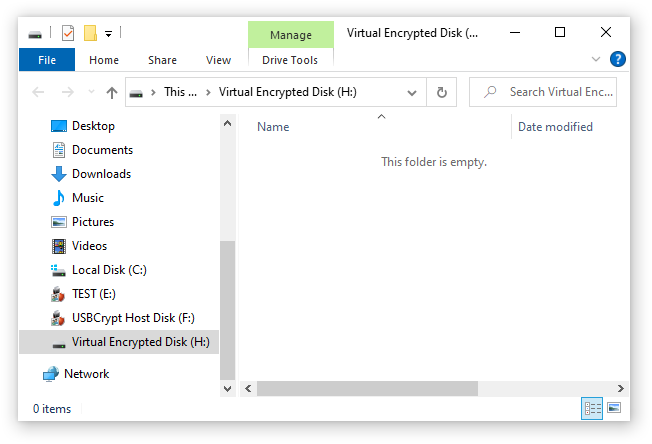Open the File menu tab
Screen dimensions: 652x444
(47, 60)
